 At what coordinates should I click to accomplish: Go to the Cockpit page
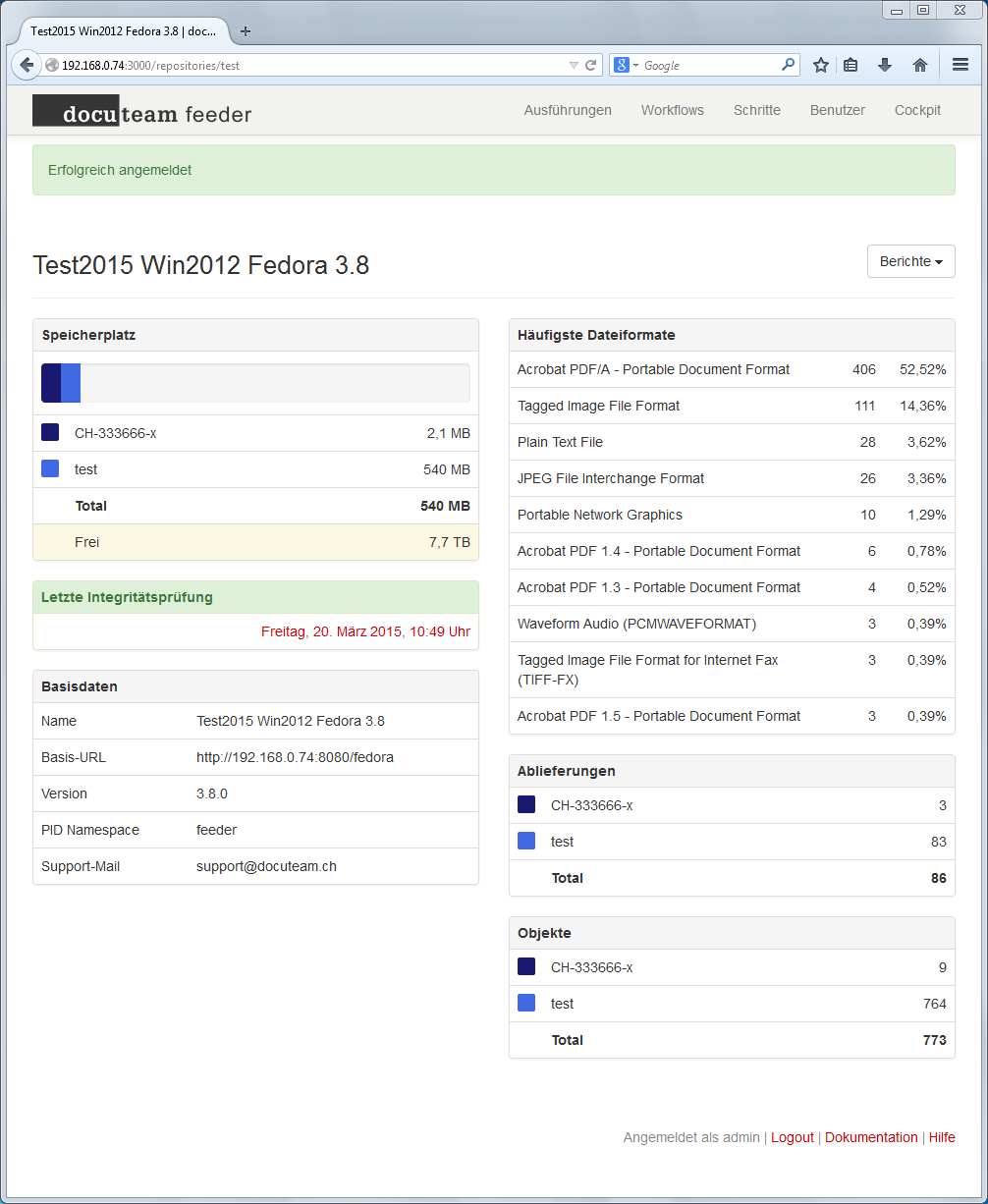coord(917,110)
